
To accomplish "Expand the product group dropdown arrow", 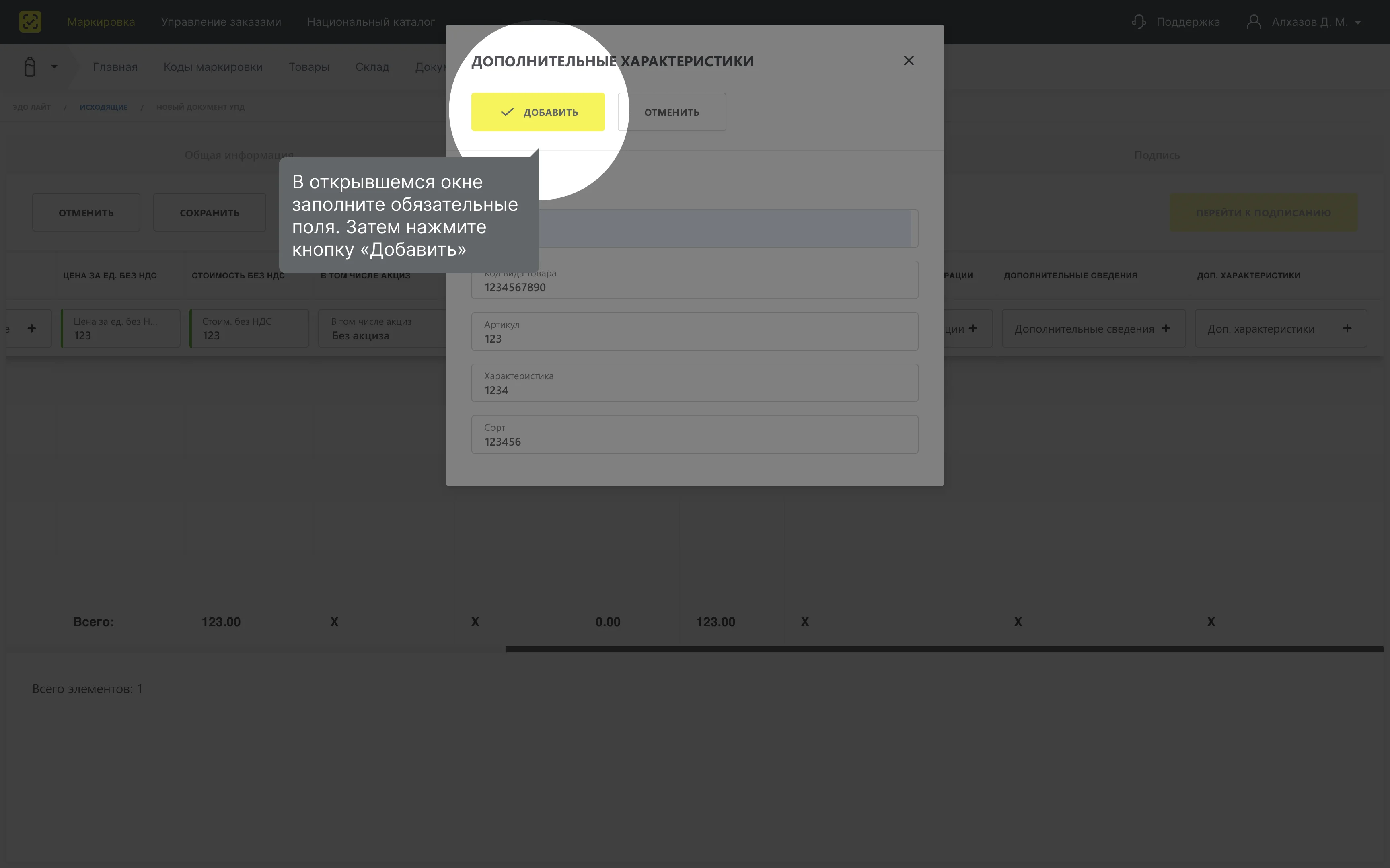I will pos(54,67).
